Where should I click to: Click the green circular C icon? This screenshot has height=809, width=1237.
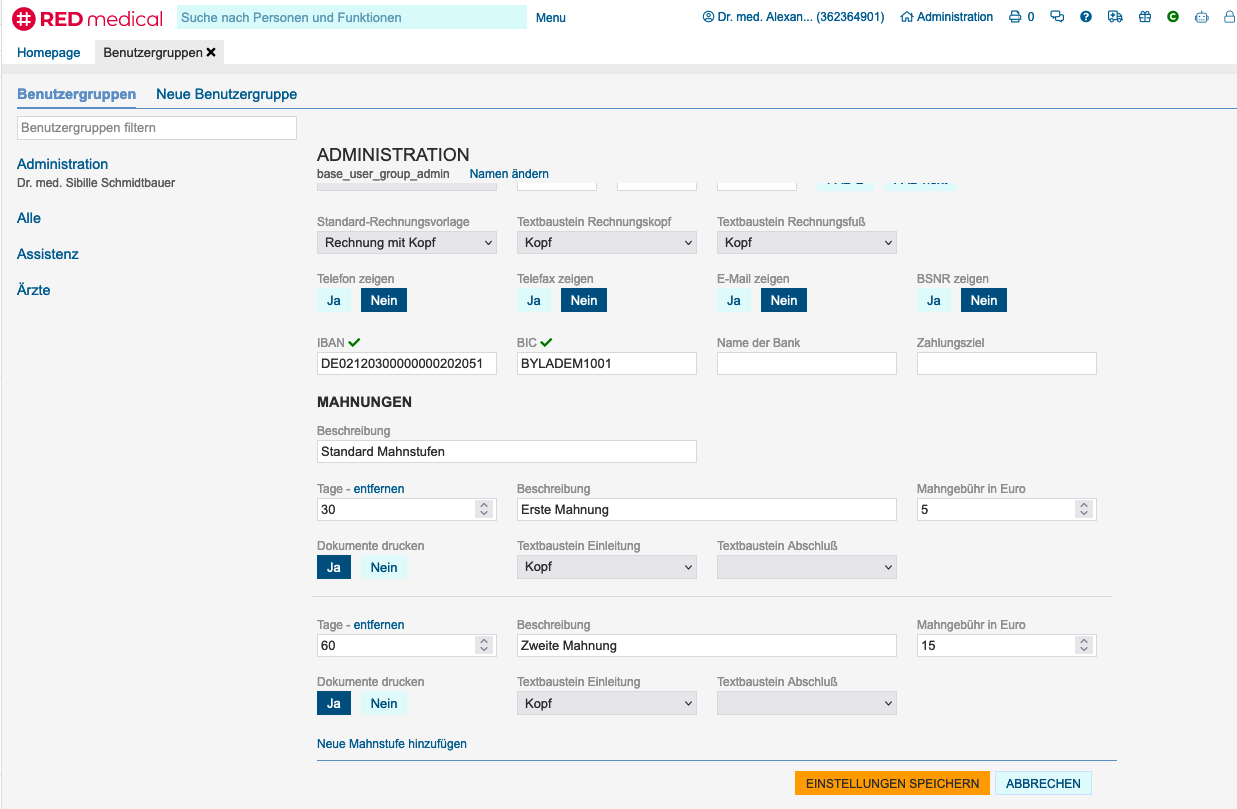point(1173,17)
